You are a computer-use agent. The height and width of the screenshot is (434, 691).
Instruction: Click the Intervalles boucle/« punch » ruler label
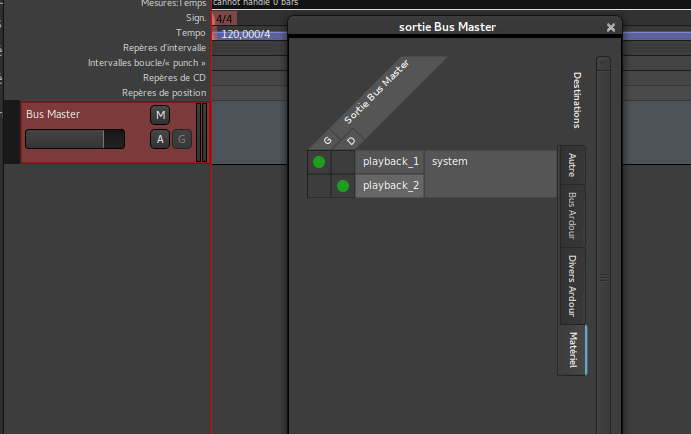146,63
